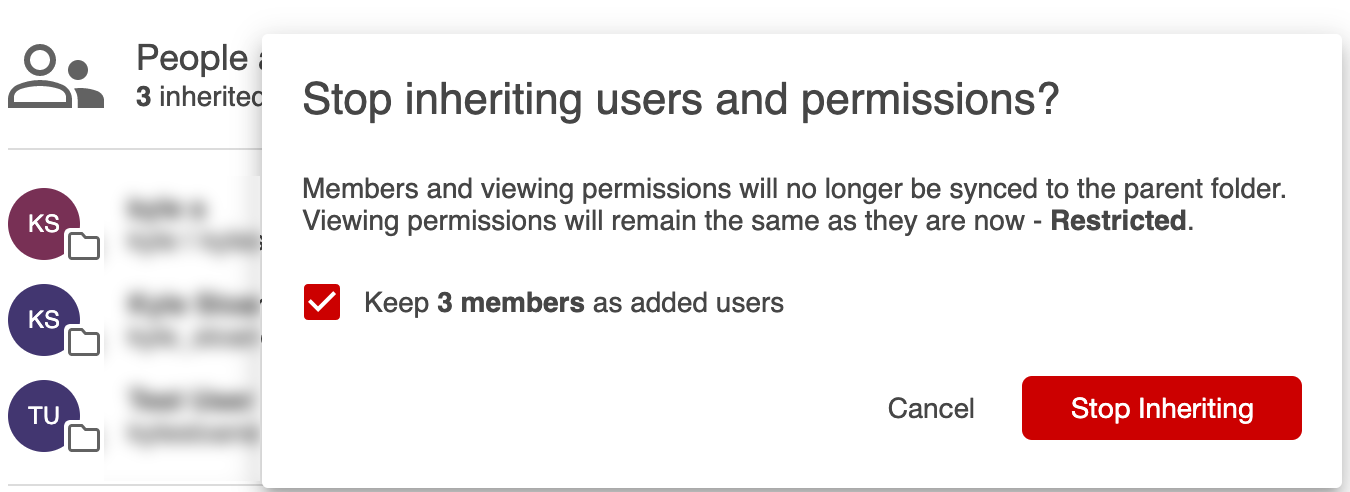Screen dimensions: 1350x492
Task: Click folder badge on purple KS avatar
Action: [x=84, y=341]
